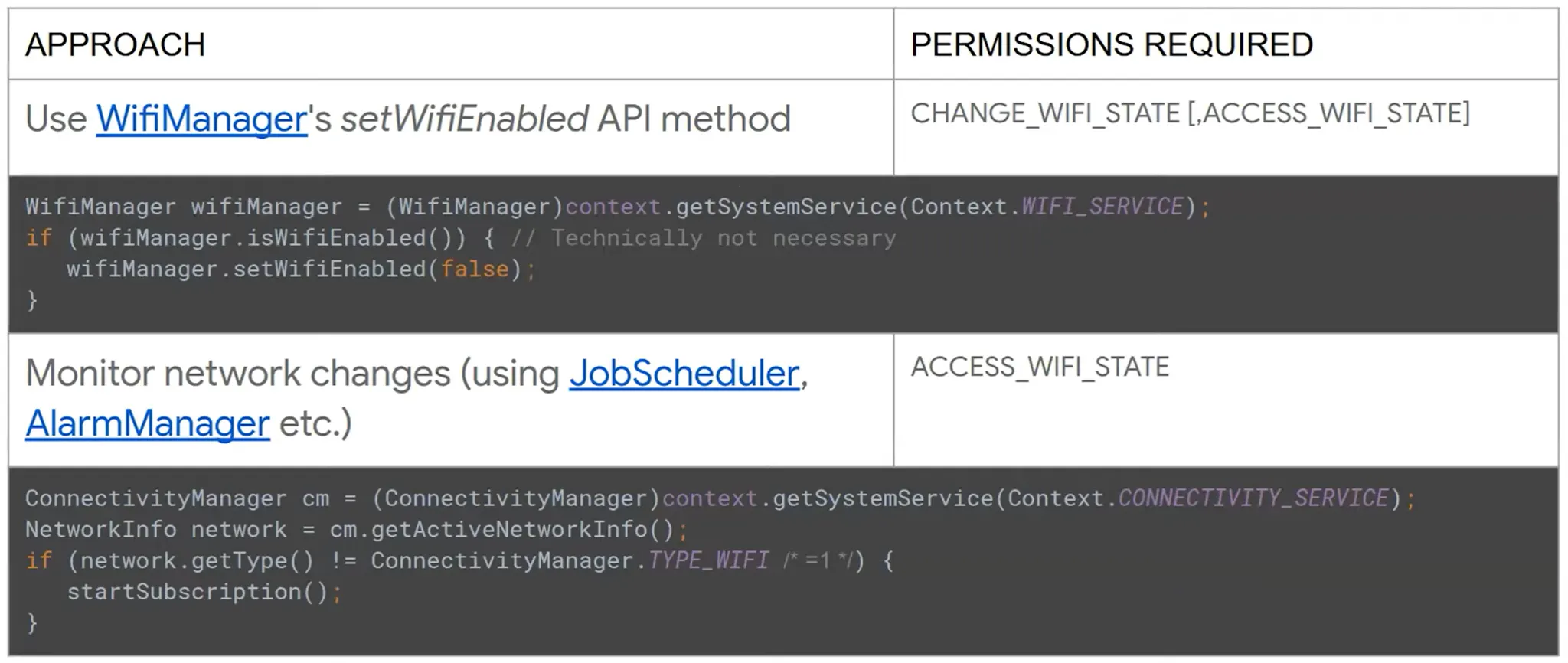The image size is (1568, 663).
Task: Click the CHANGE_WIFI_STATE permission text
Action: 1045,113
